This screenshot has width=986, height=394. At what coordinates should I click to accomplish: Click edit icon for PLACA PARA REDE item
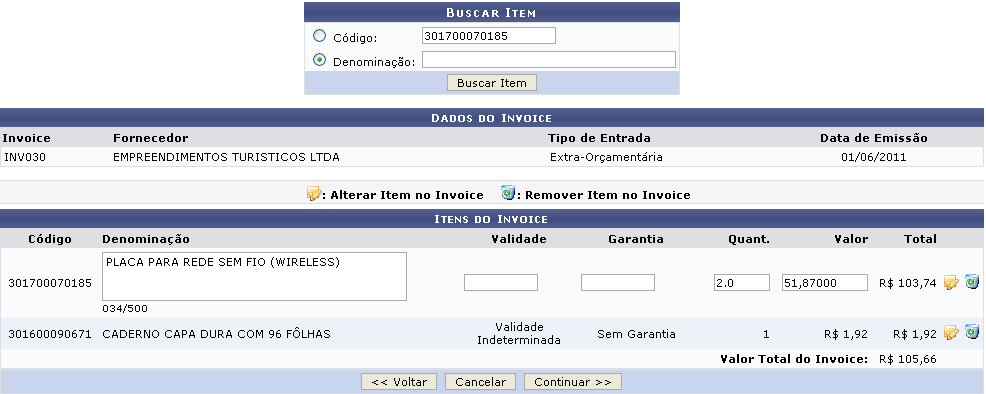coord(951,283)
